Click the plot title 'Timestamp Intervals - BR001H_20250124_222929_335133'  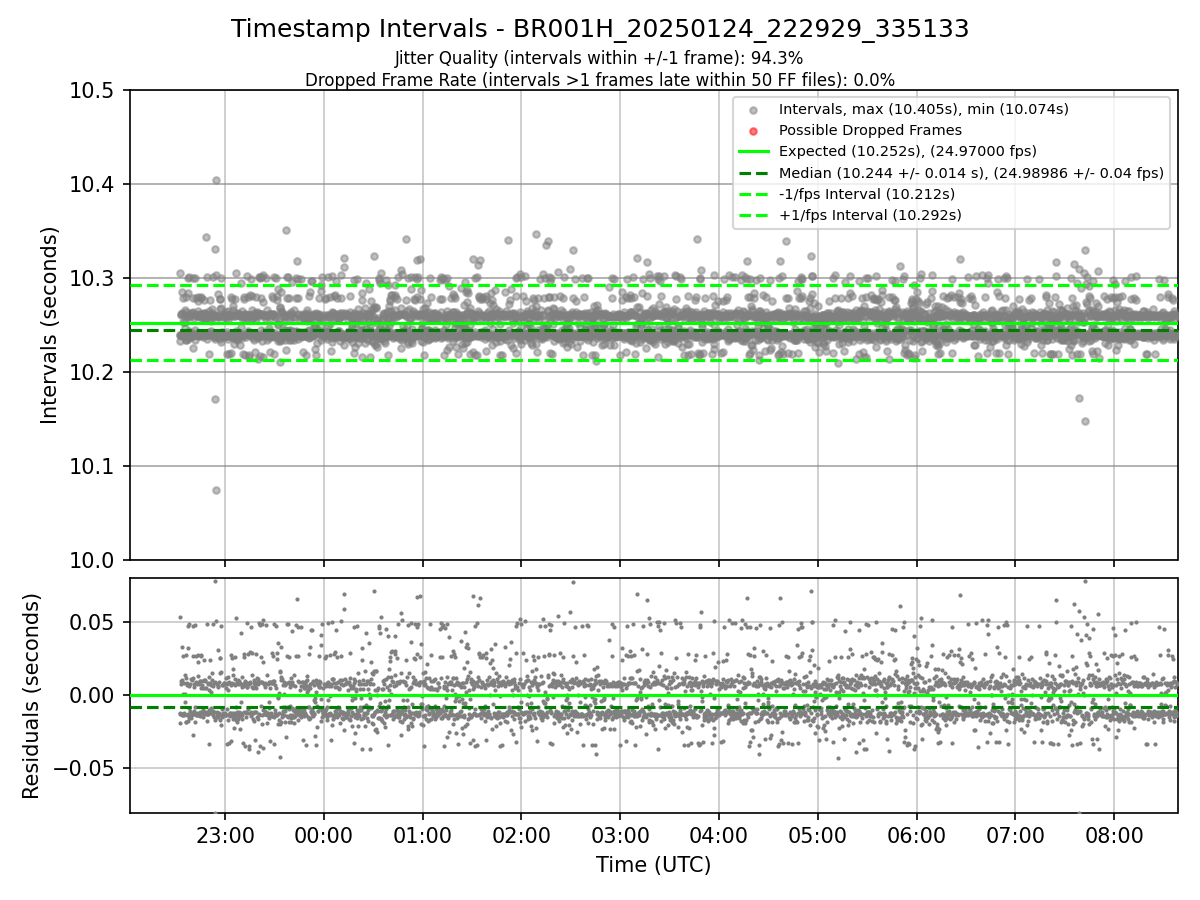[600, 29]
